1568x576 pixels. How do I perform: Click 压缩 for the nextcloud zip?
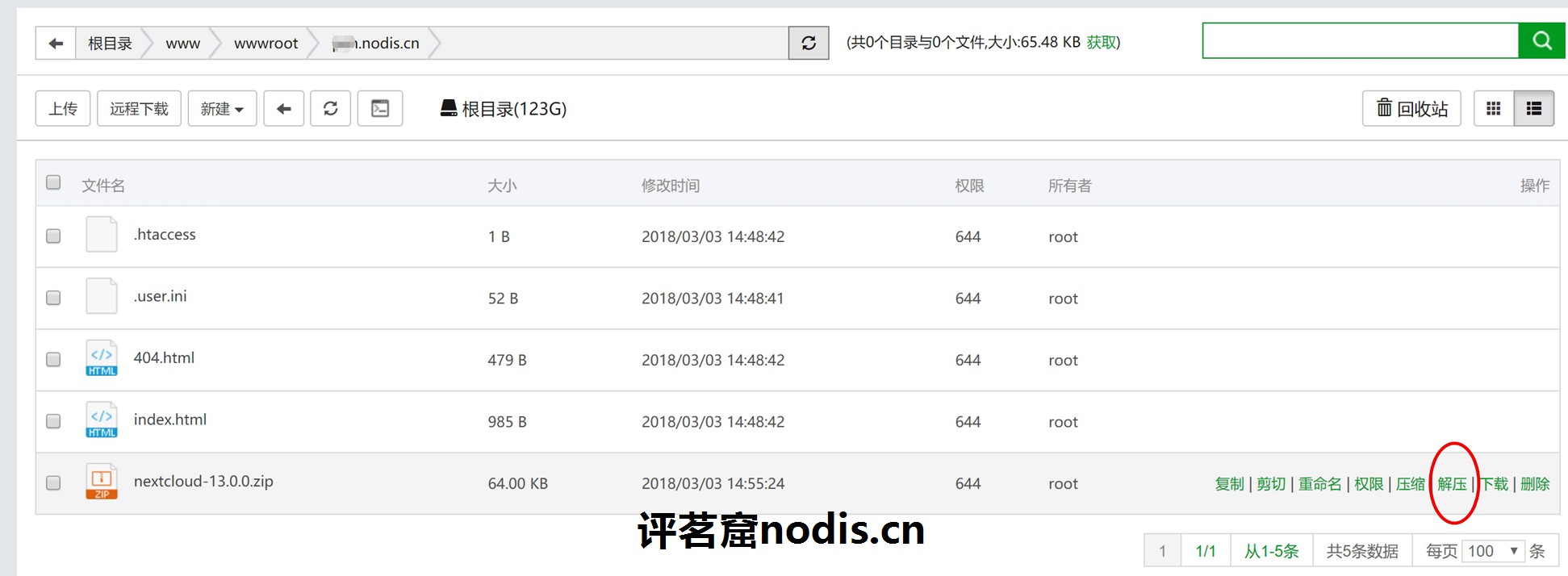coord(1411,483)
